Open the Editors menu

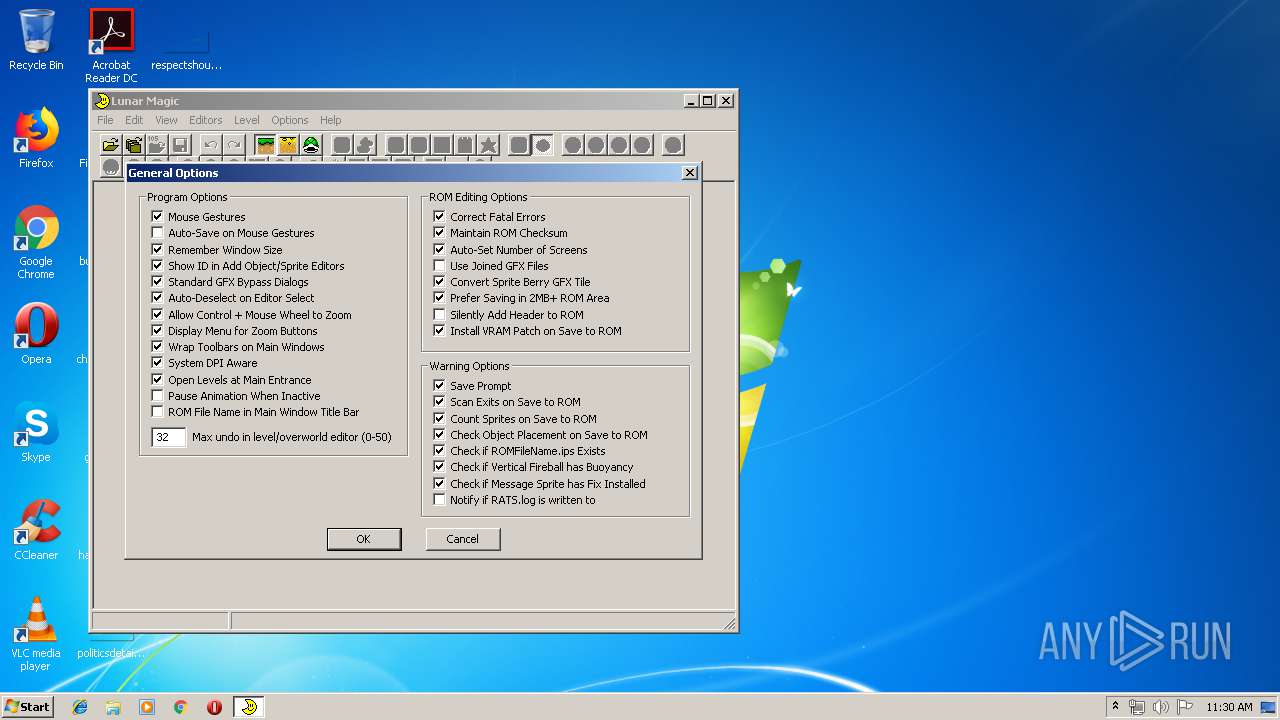[206, 120]
